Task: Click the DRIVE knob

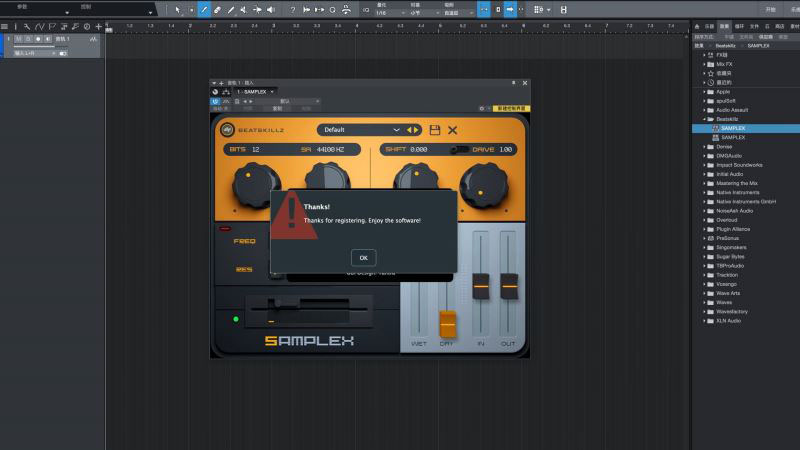Action: tap(484, 186)
